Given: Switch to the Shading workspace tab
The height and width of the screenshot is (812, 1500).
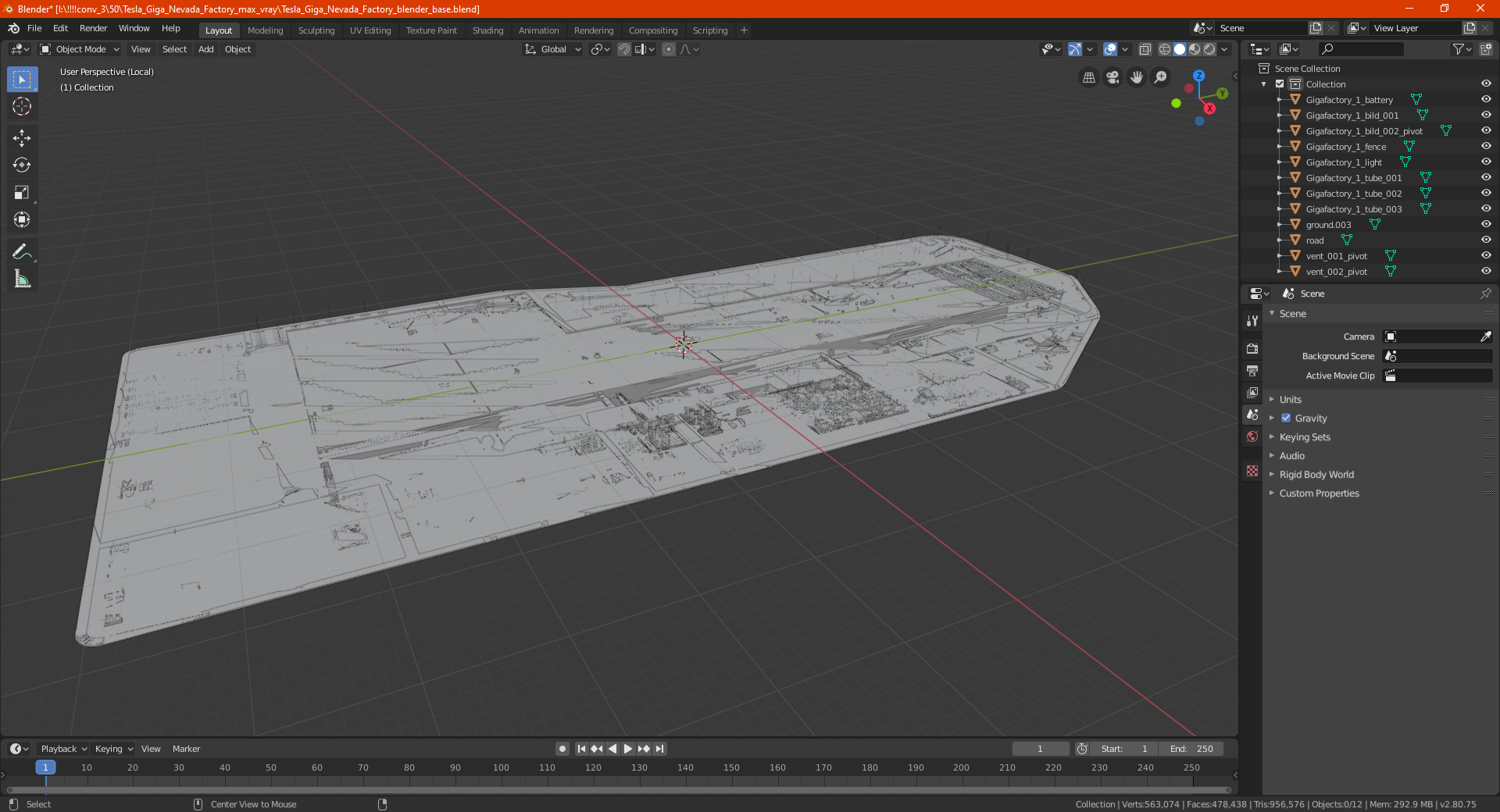Looking at the screenshot, I should click(487, 30).
